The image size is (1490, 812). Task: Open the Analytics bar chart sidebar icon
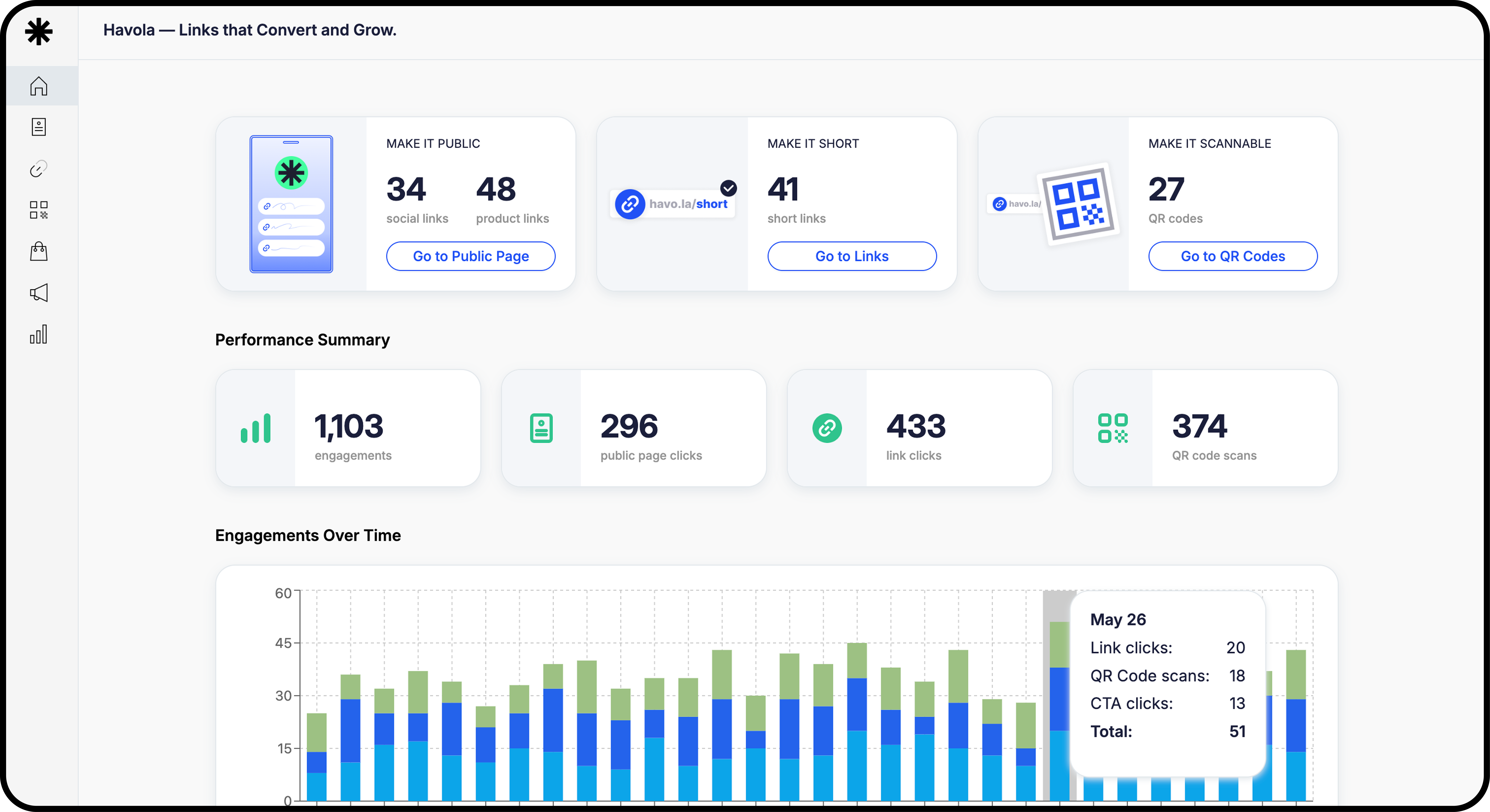[39, 334]
